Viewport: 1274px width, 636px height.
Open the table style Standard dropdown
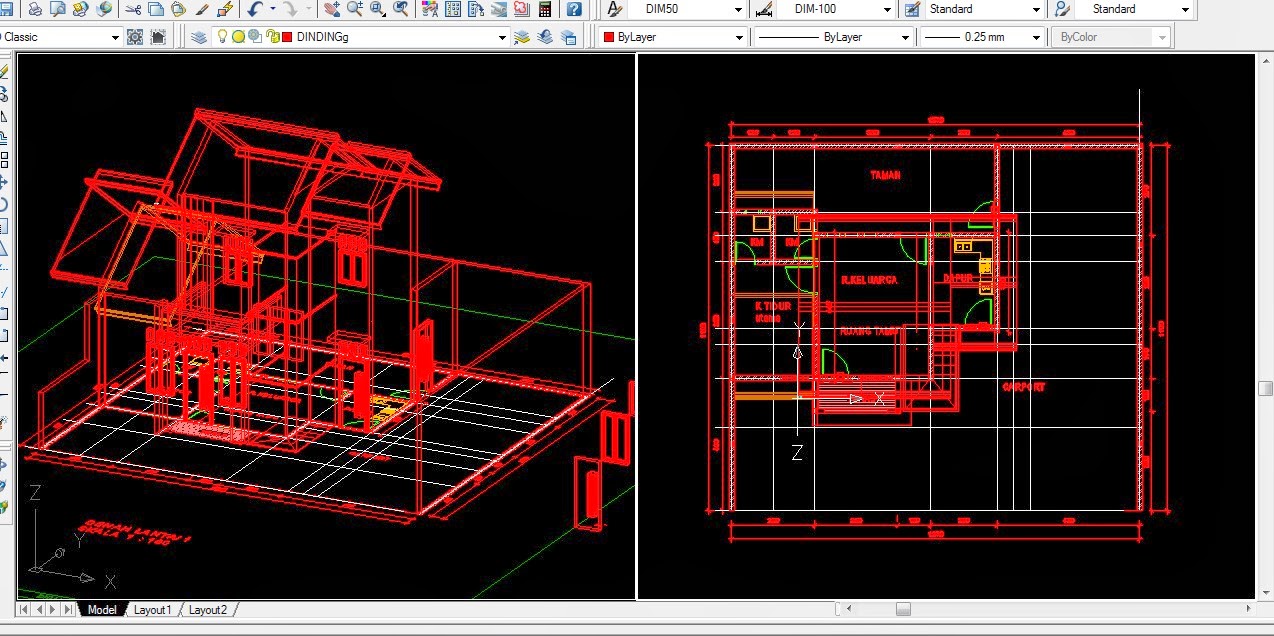point(1036,9)
